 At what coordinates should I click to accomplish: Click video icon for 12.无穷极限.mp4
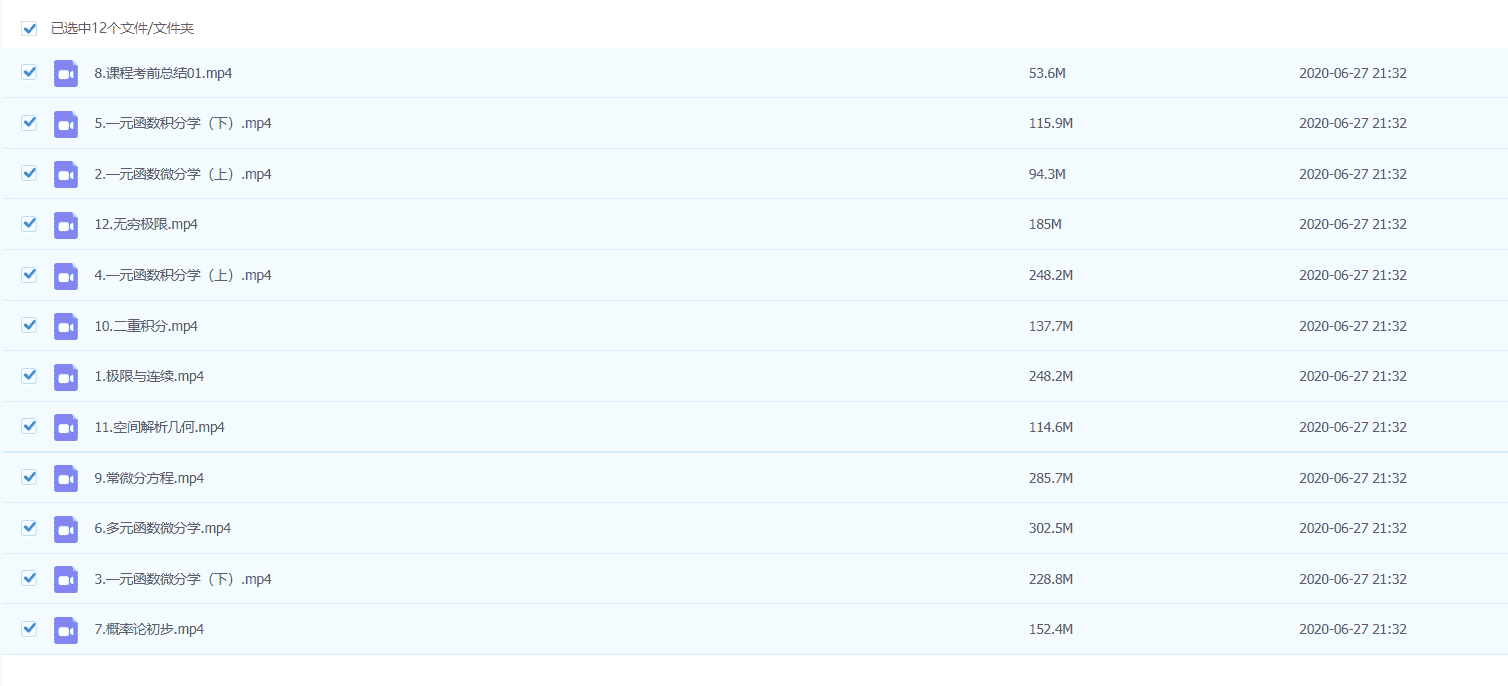pos(66,225)
